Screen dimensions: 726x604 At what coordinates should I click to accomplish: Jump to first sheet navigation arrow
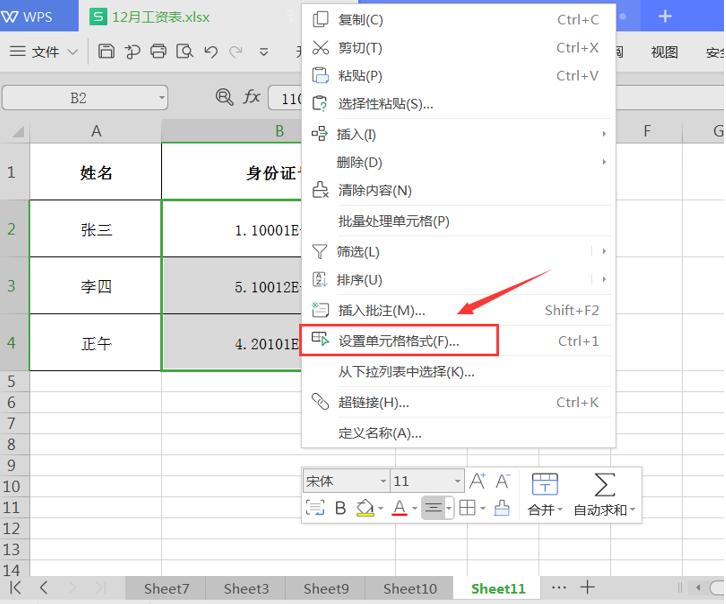click(x=15, y=588)
